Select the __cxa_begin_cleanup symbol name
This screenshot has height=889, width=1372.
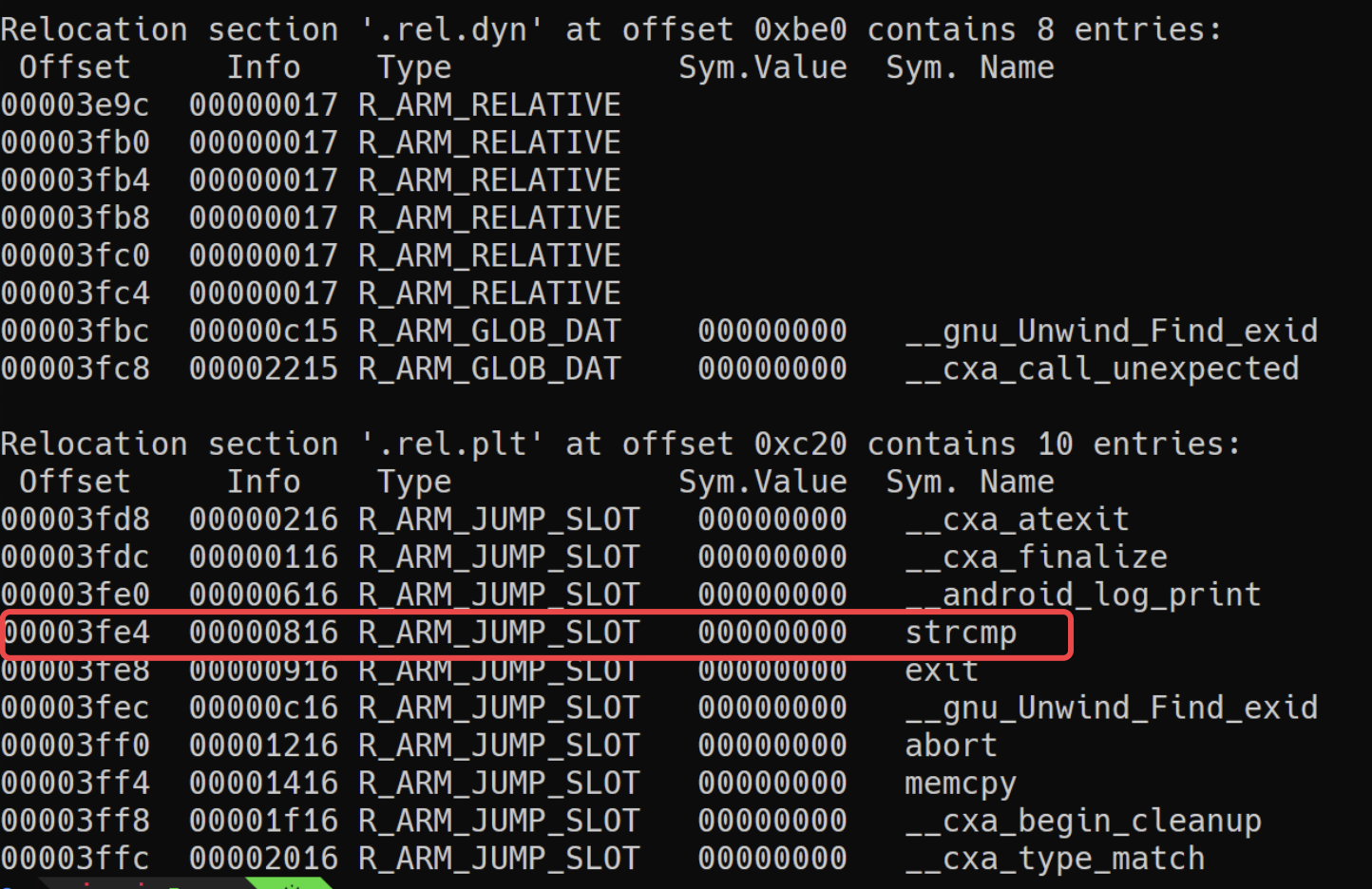click(1083, 822)
